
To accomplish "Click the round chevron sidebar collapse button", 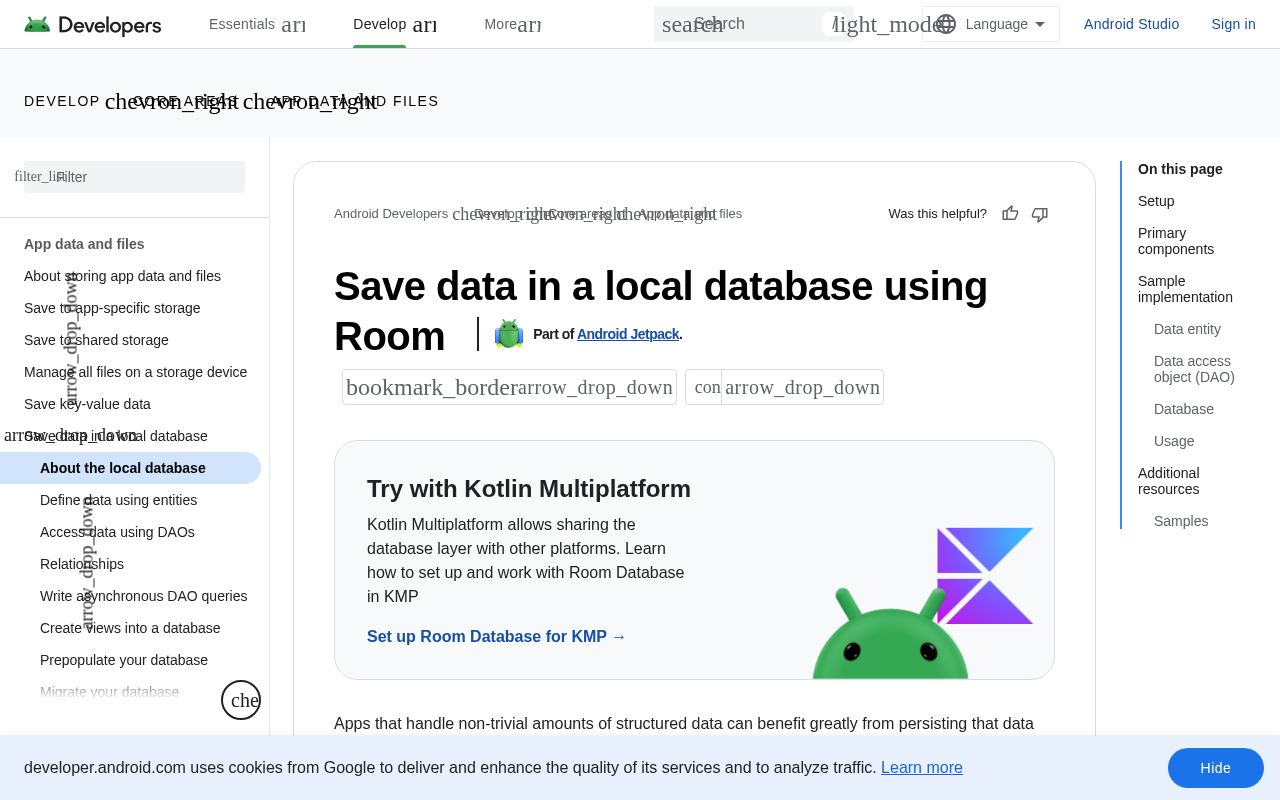I will click(241, 700).
